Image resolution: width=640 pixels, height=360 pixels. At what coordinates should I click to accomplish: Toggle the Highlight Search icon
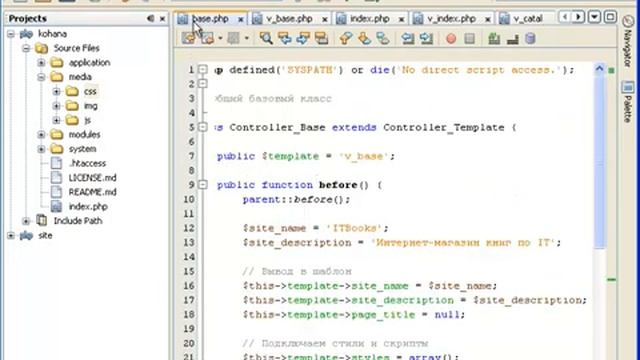click(x=322, y=38)
